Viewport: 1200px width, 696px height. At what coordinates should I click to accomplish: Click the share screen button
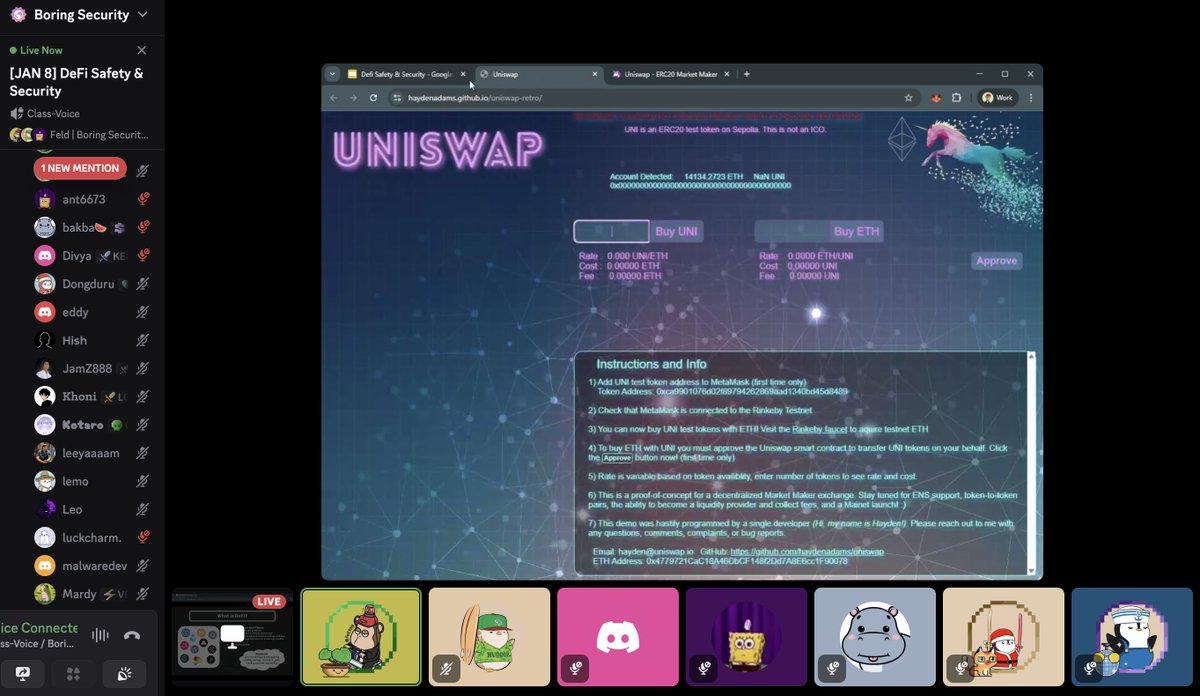(23, 674)
